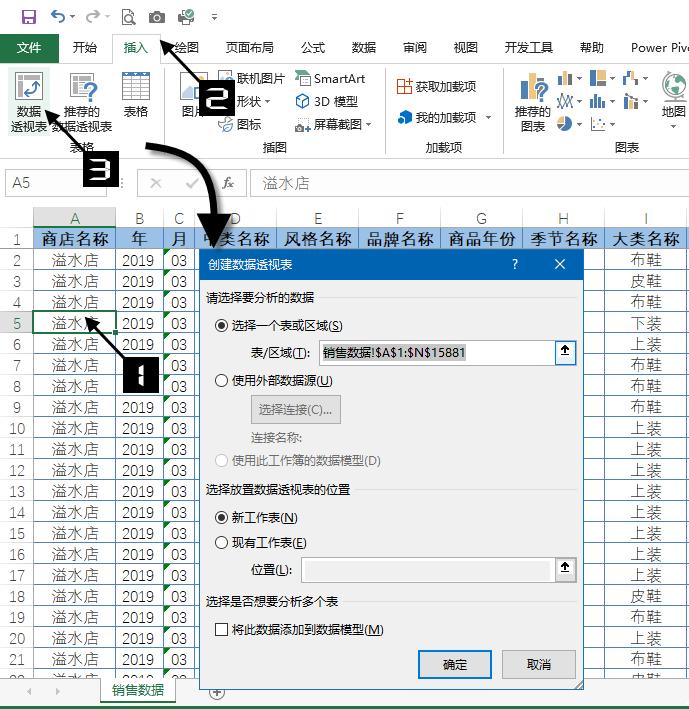Image resolution: width=689 pixels, height=709 pixels.
Task: Check 将此数据添加到数据模型 checkbox
Action: [x=221, y=629]
